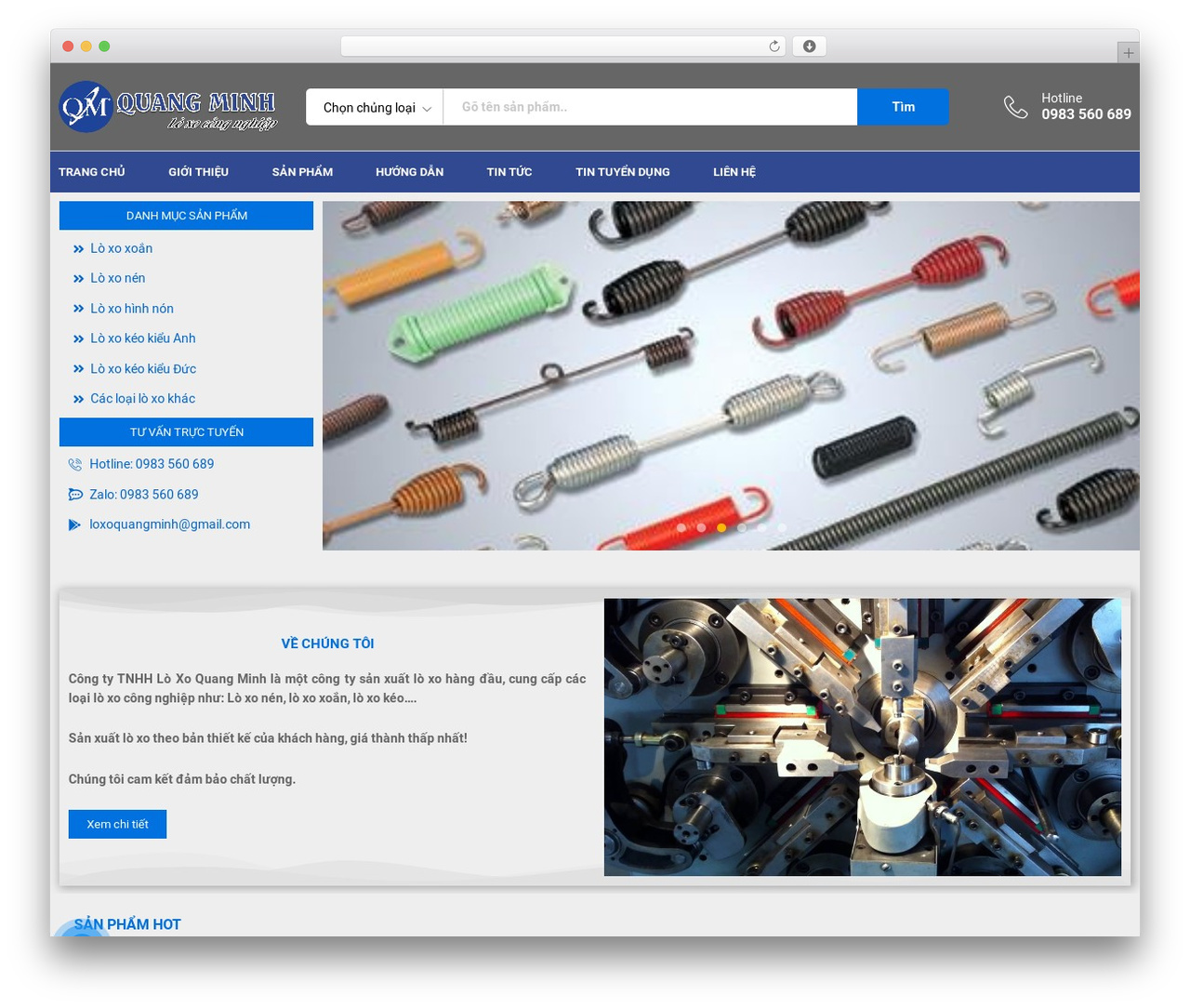
Task: Go to the LIÊN HỆ menu item
Action: 734,172
